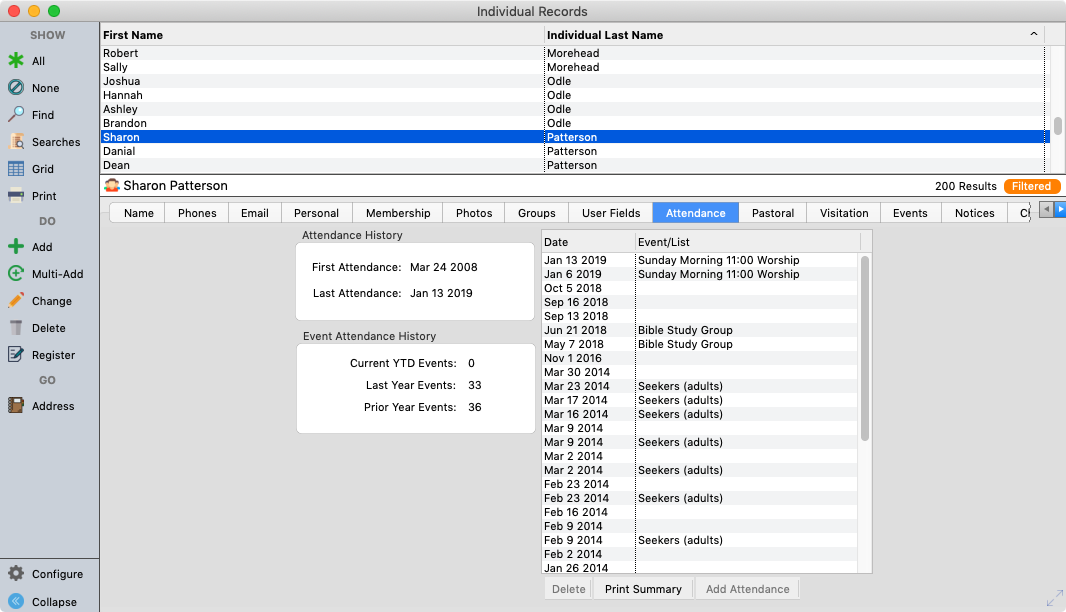Screen dimensions: 1066x612
Task: Click the Change pencil icon
Action: [x=16, y=301]
